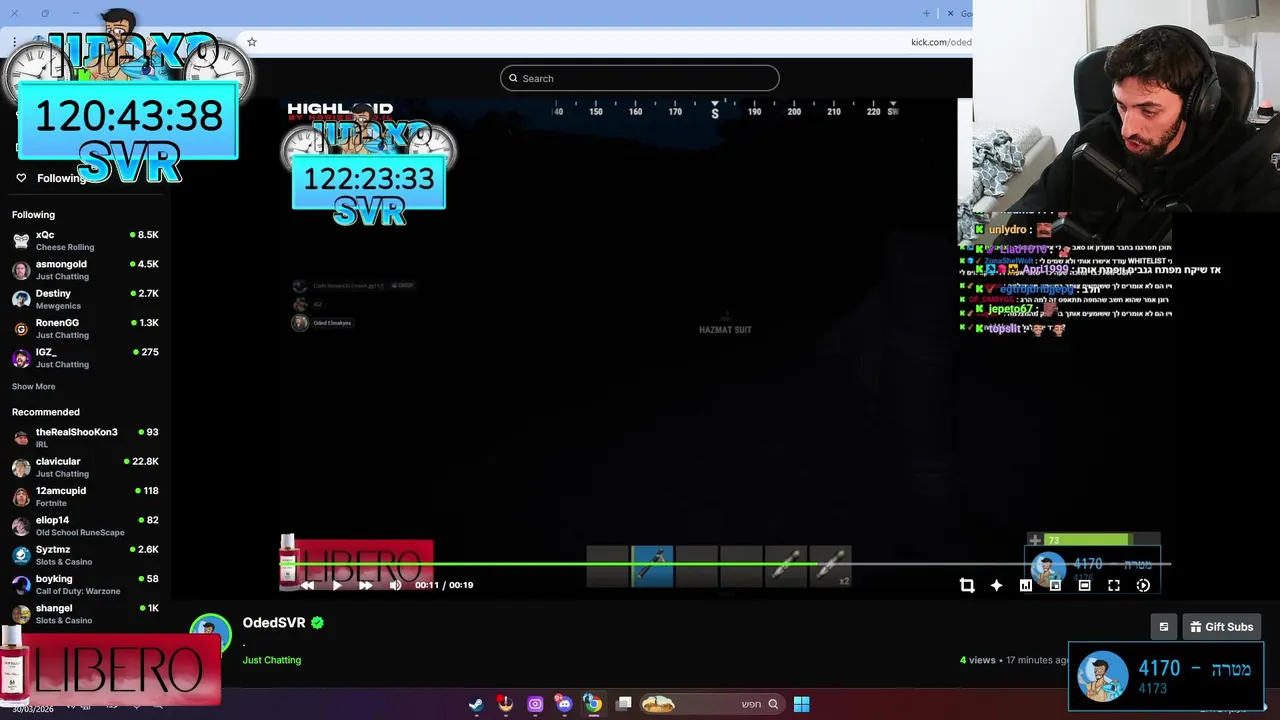Click Destiny's avatar icon
This screenshot has width=1280, height=720.
click(21, 299)
